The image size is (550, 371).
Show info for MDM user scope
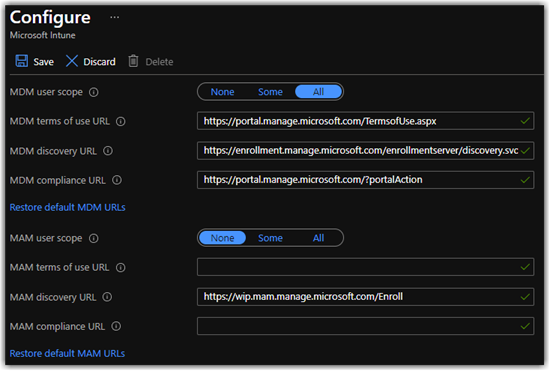[94, 92]
